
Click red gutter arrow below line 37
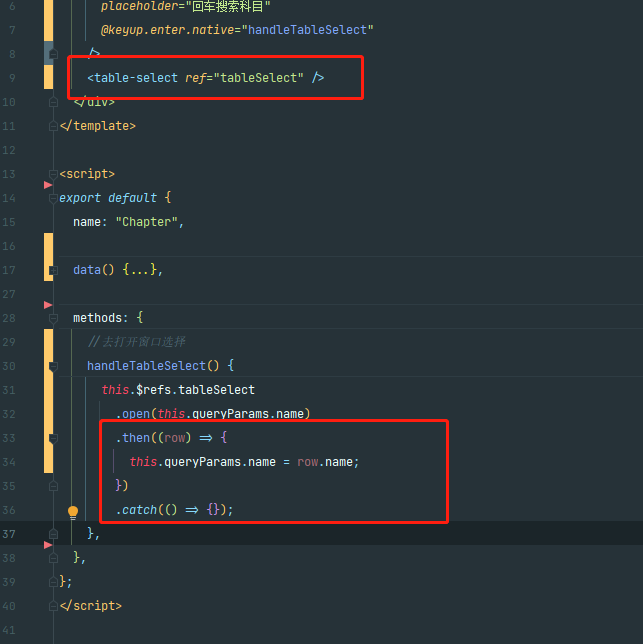(x=48, y=545)
